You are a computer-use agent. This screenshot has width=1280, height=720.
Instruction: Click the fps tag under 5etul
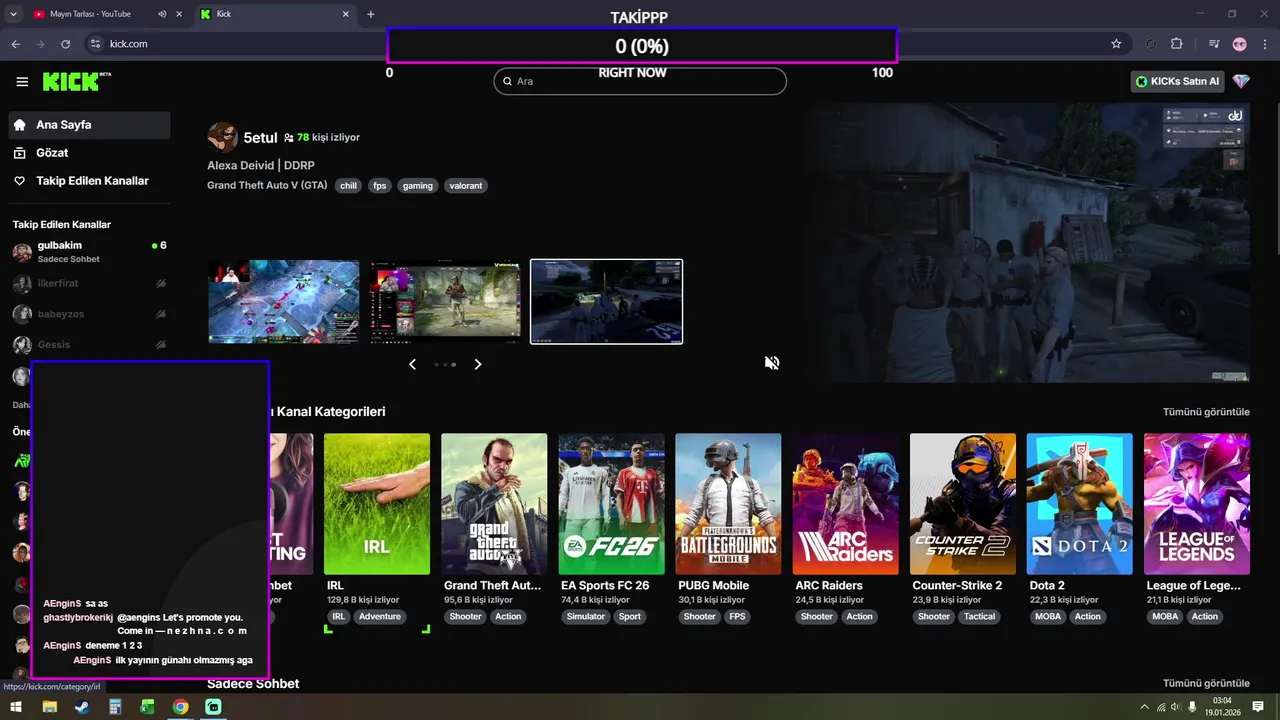(380, 186)
